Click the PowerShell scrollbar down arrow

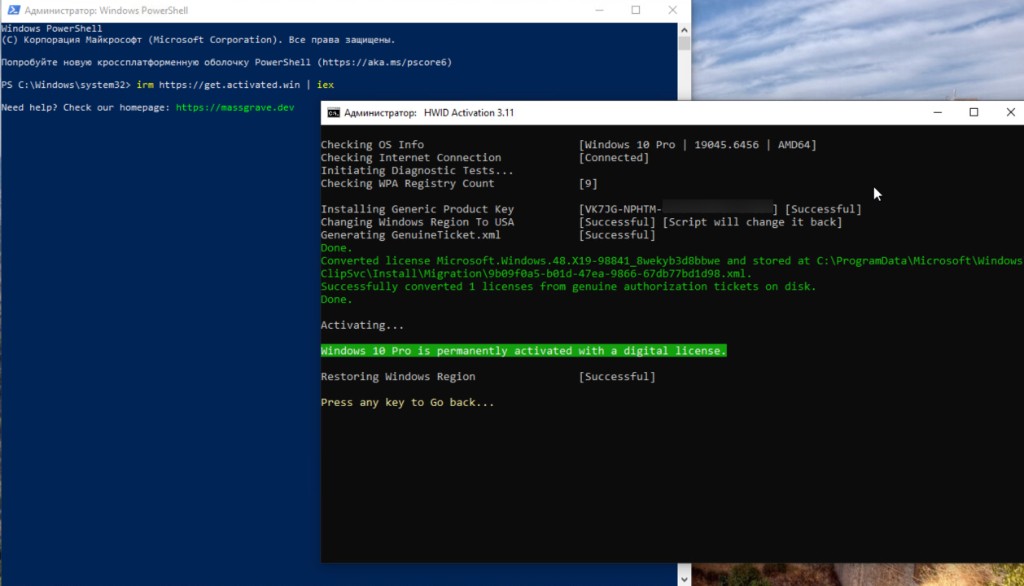coord(684,579)
